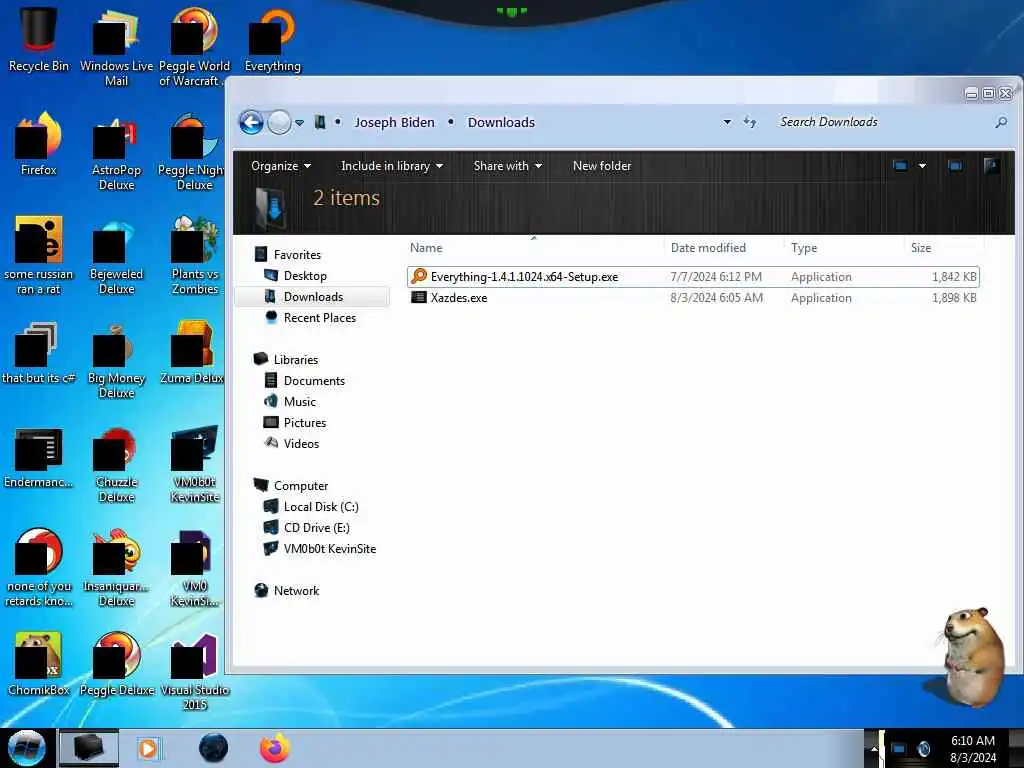Open the Recycle Bin desktop icon
The image size is (1024, 768).
point(39,39)
